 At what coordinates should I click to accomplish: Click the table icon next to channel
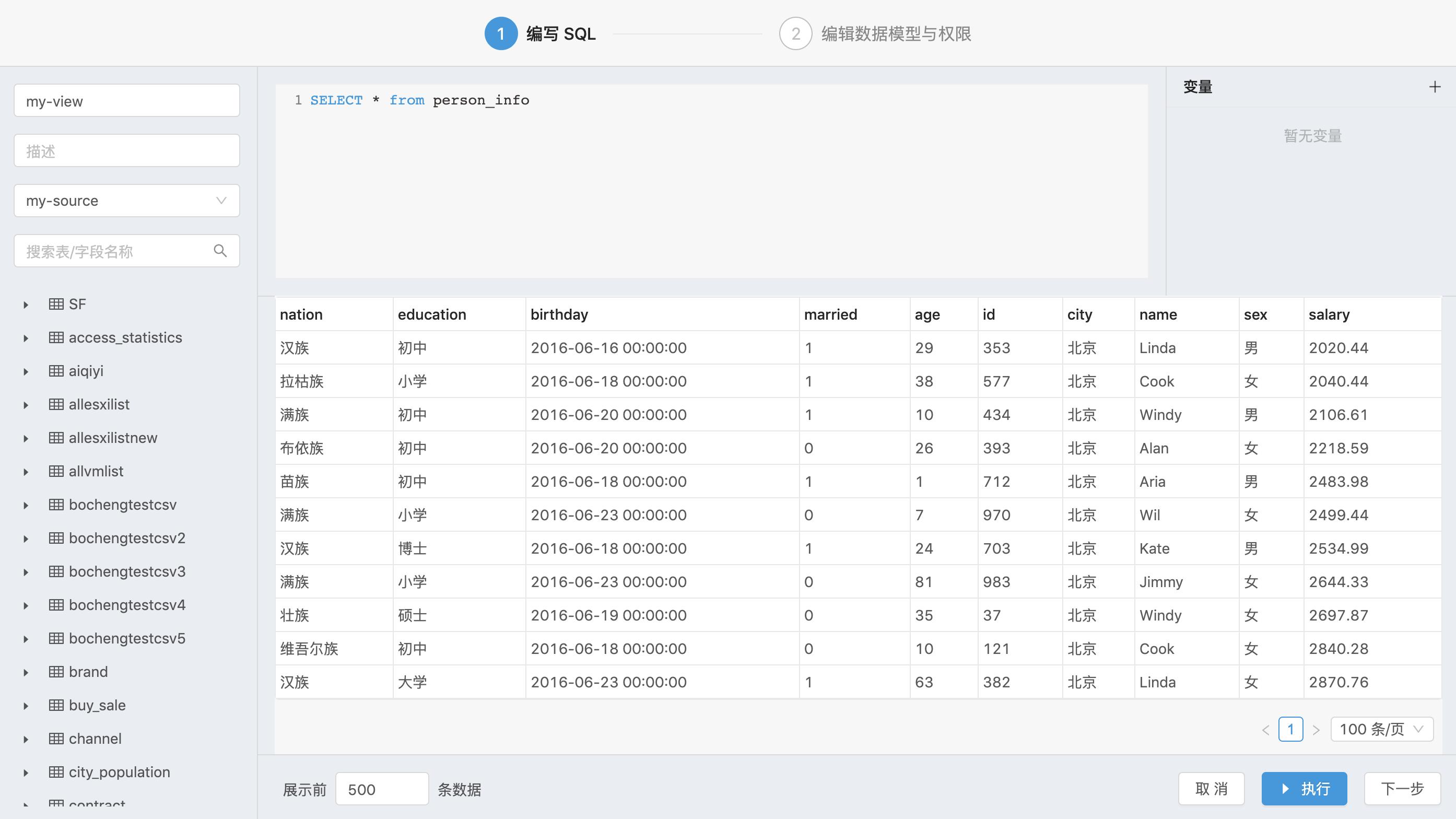[56, 738]
